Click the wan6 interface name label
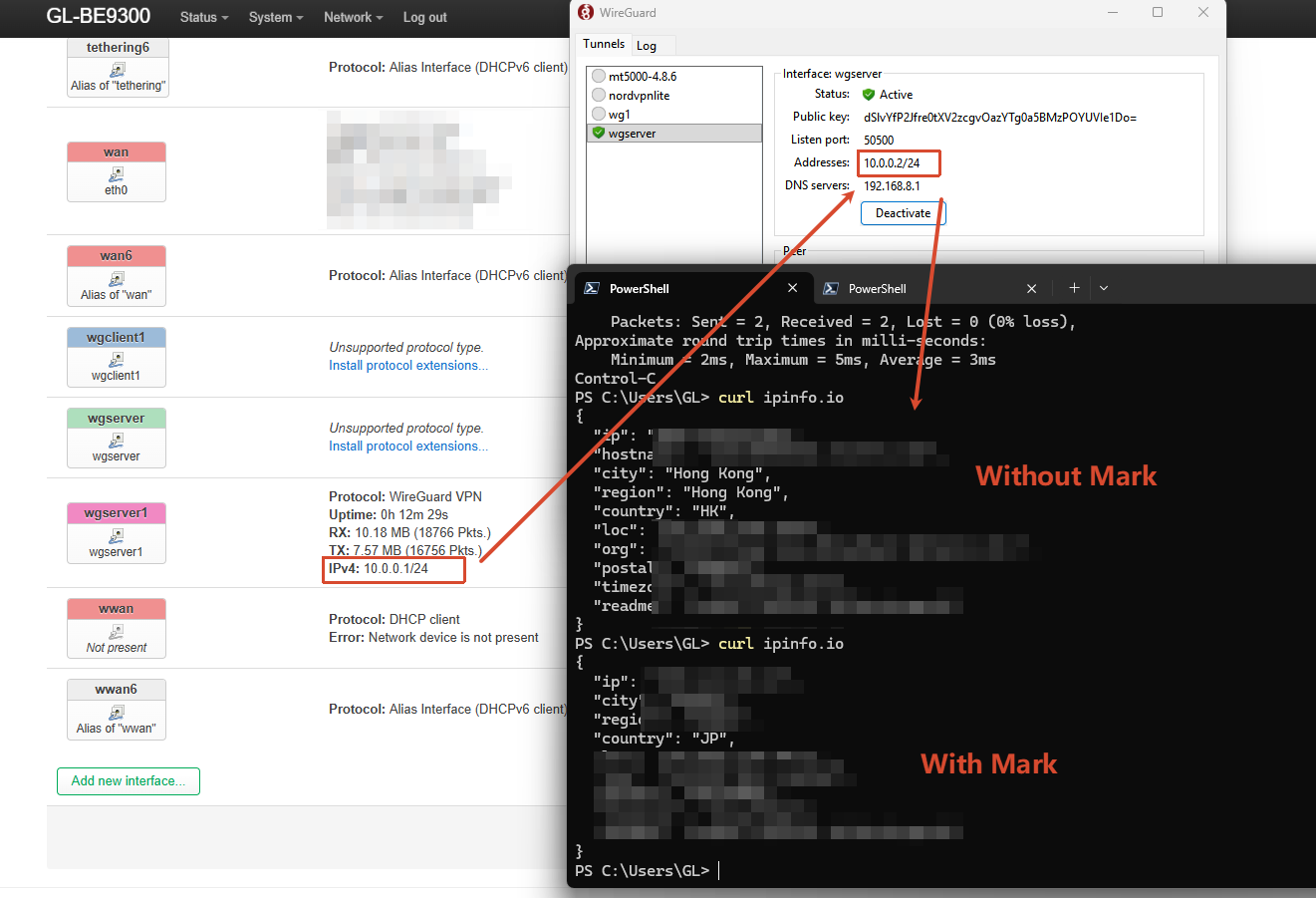 point(117,256)
